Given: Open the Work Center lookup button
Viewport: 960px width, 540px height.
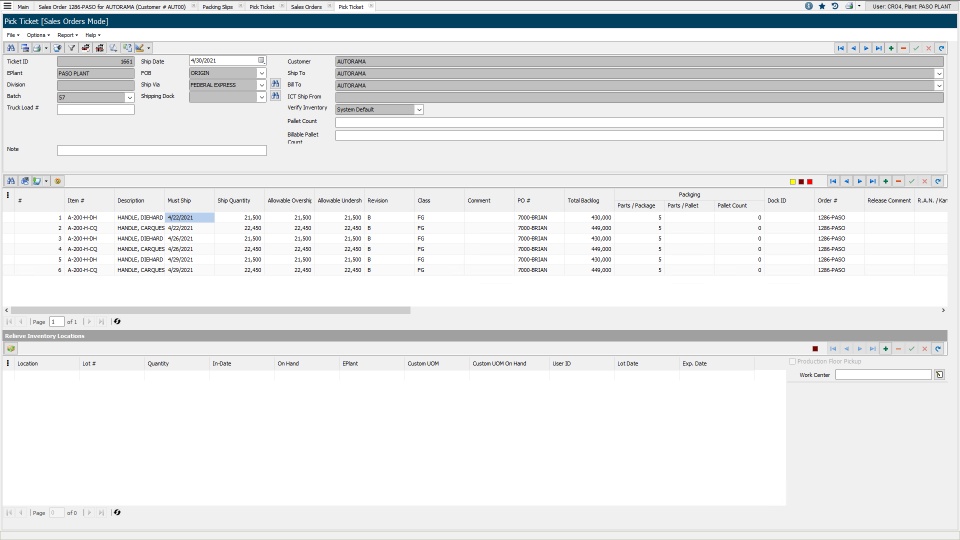Looking at the screenshot, I should click(x=939, y=374).
